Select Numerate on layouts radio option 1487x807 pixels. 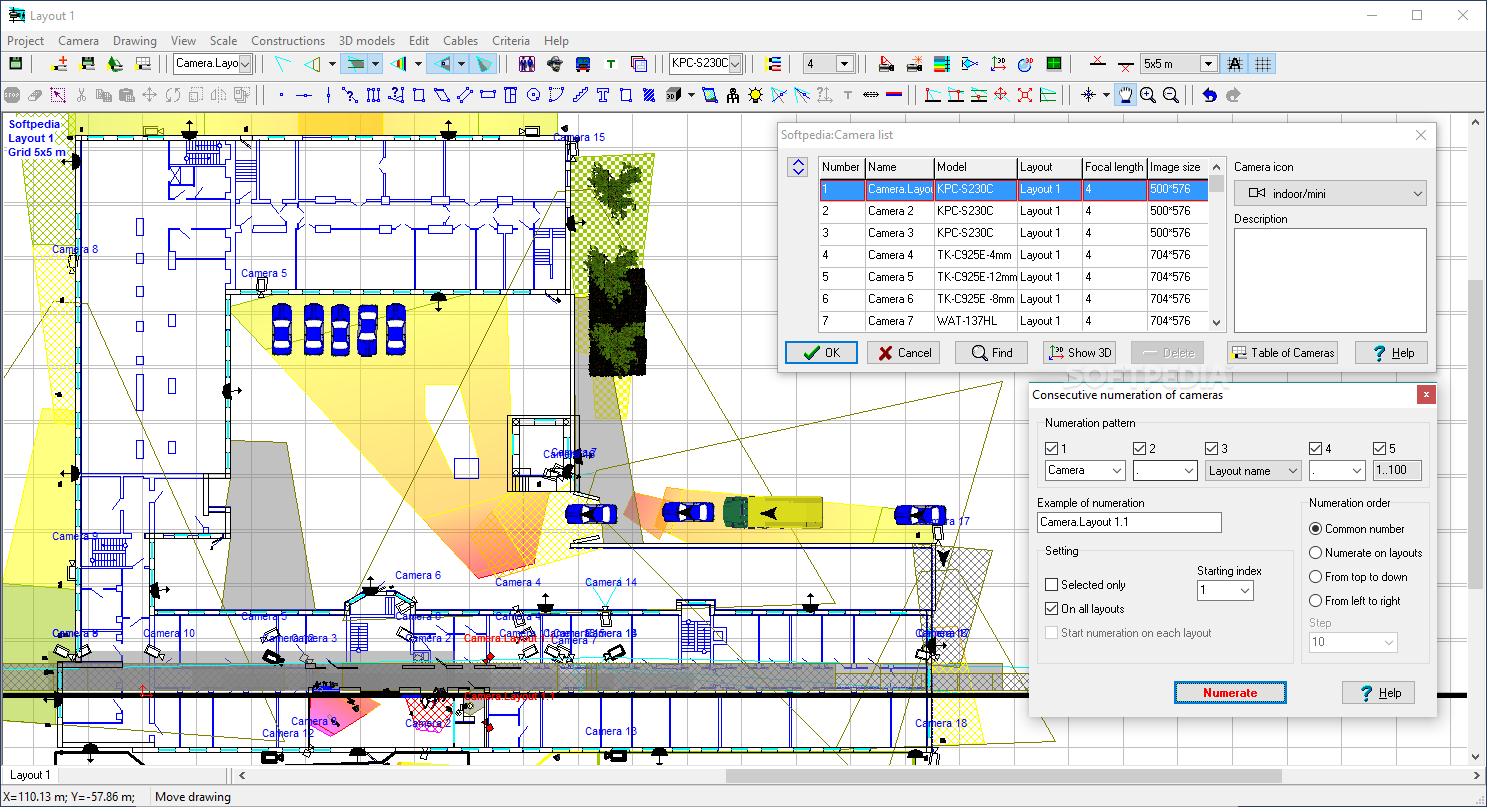pos(1316,553)
